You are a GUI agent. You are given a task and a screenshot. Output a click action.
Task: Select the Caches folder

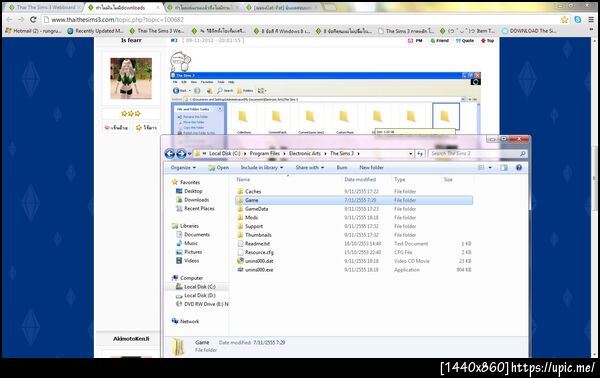[253, 191]
